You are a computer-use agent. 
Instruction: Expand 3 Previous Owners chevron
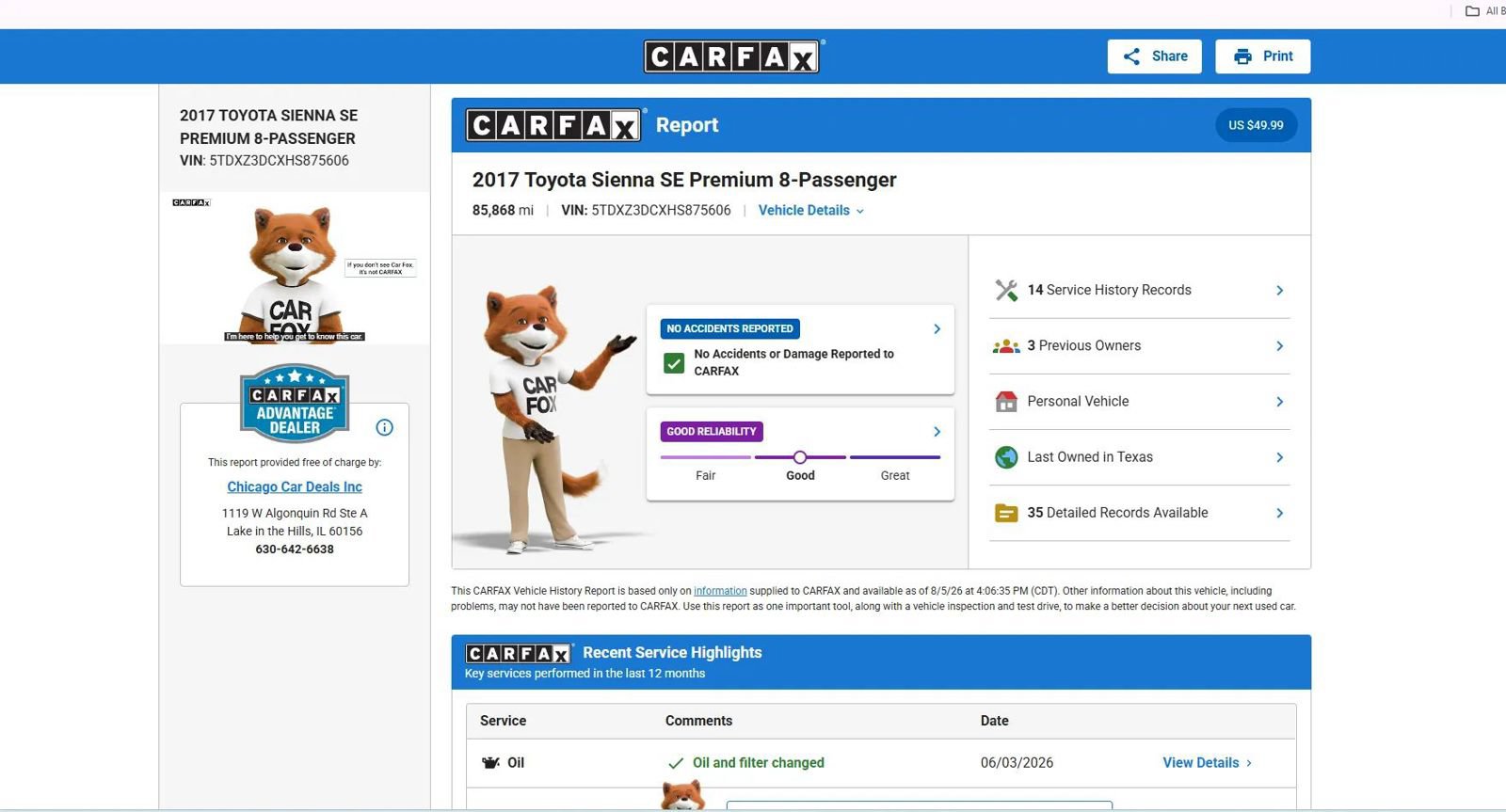[x=1279, y=346]
